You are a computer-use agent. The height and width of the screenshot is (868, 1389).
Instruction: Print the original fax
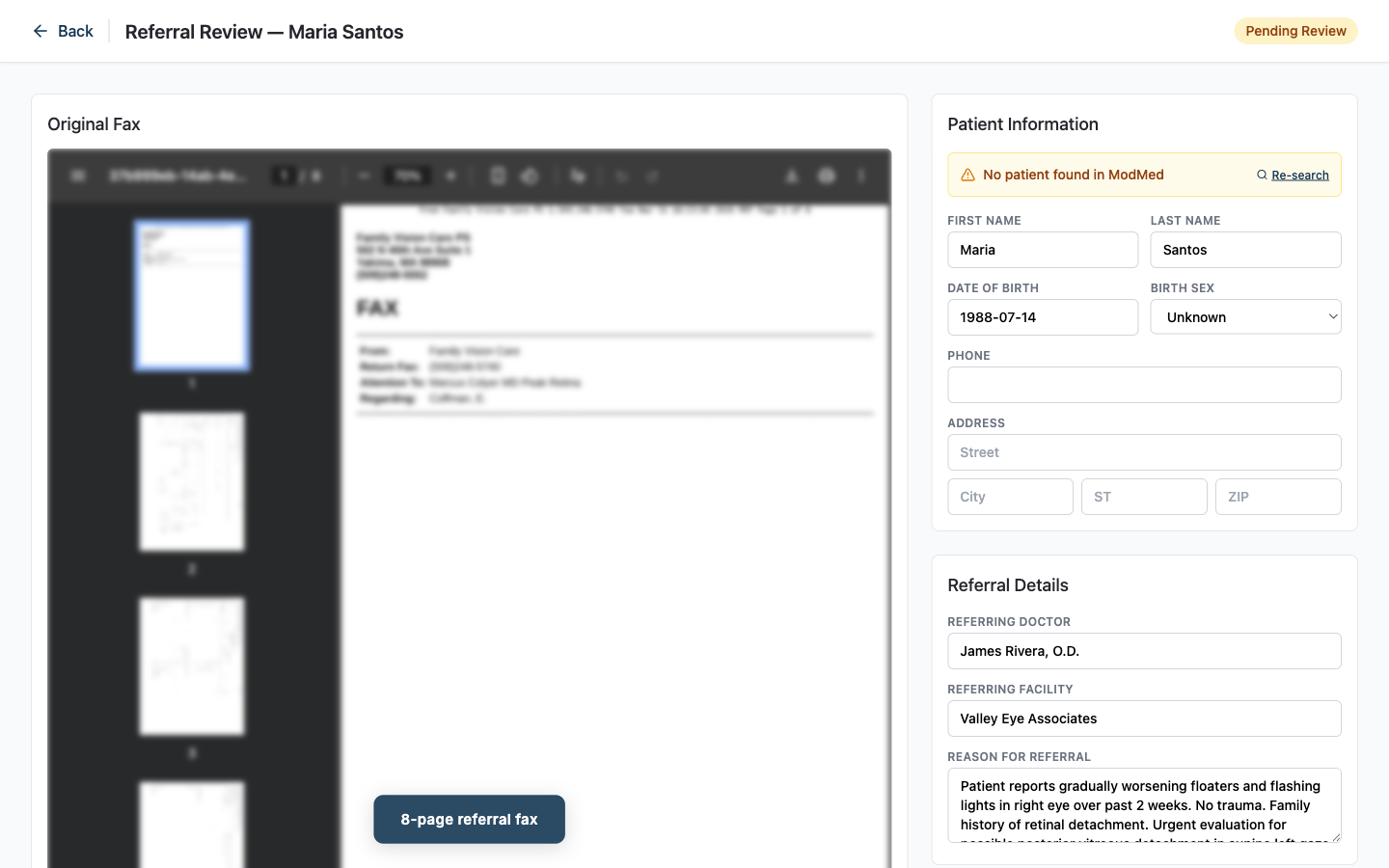(827, 176)
